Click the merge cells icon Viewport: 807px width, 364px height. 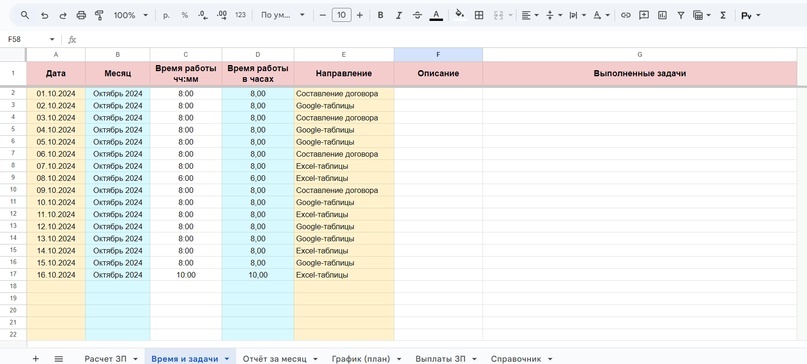point(498,15)
